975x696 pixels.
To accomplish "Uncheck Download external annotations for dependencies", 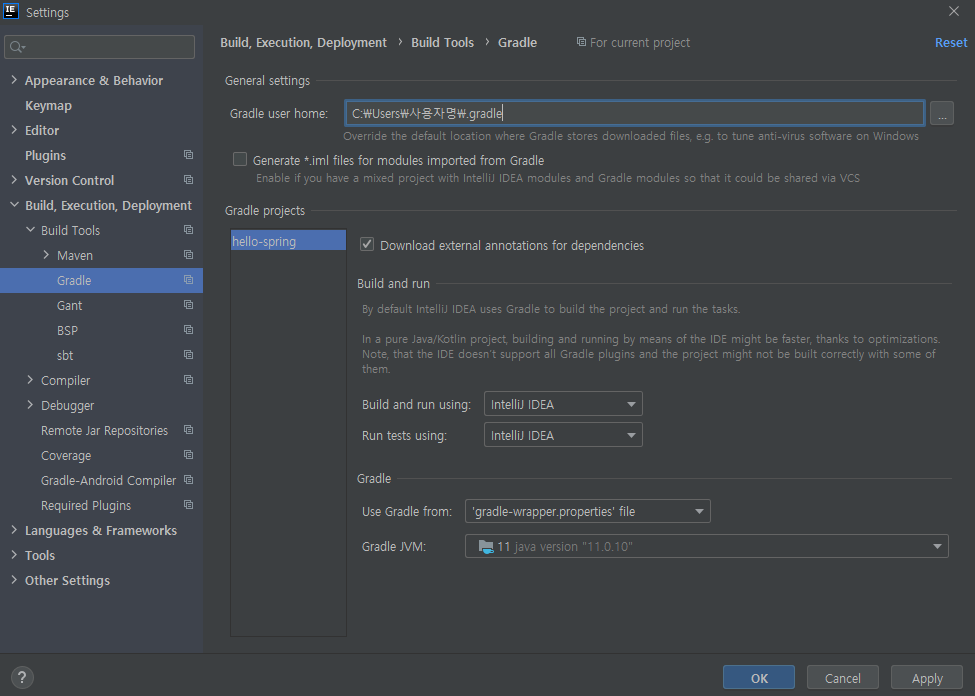I will click(367, 244).
